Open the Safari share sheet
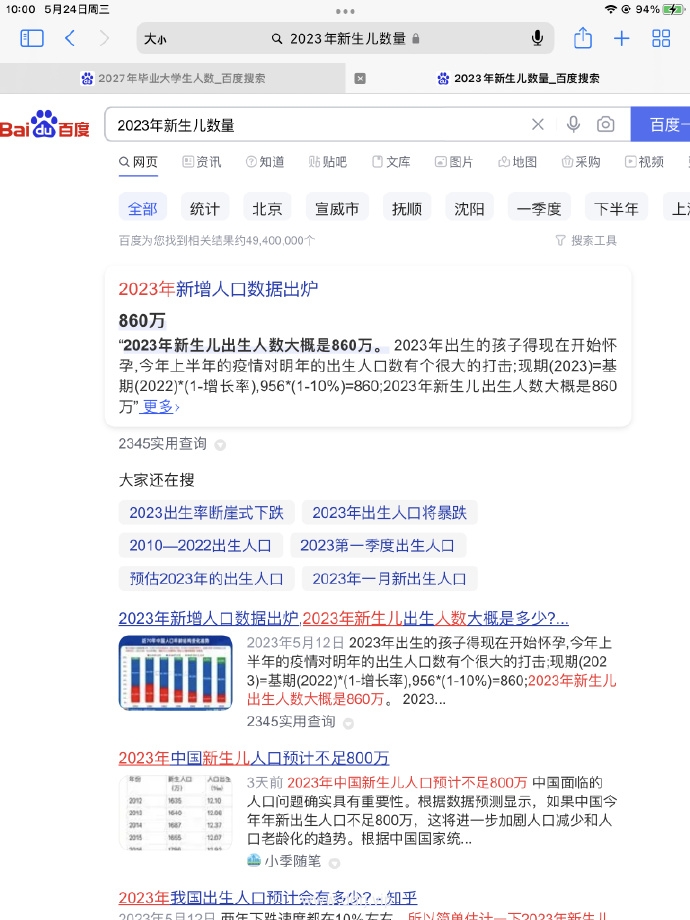 pos(583,38)
